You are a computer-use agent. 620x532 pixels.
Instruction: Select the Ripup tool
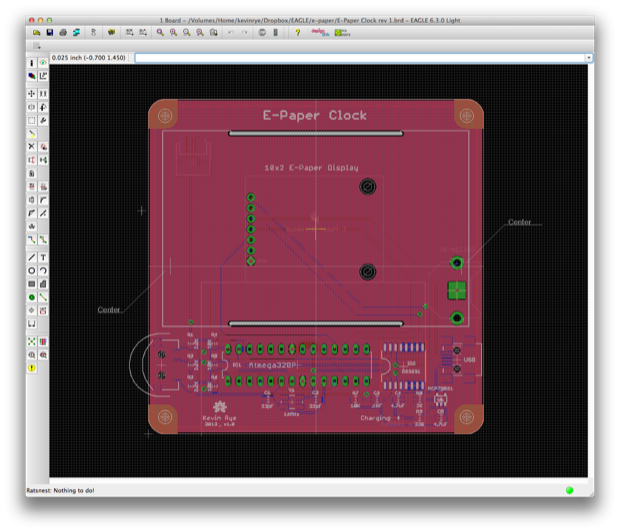43,240
